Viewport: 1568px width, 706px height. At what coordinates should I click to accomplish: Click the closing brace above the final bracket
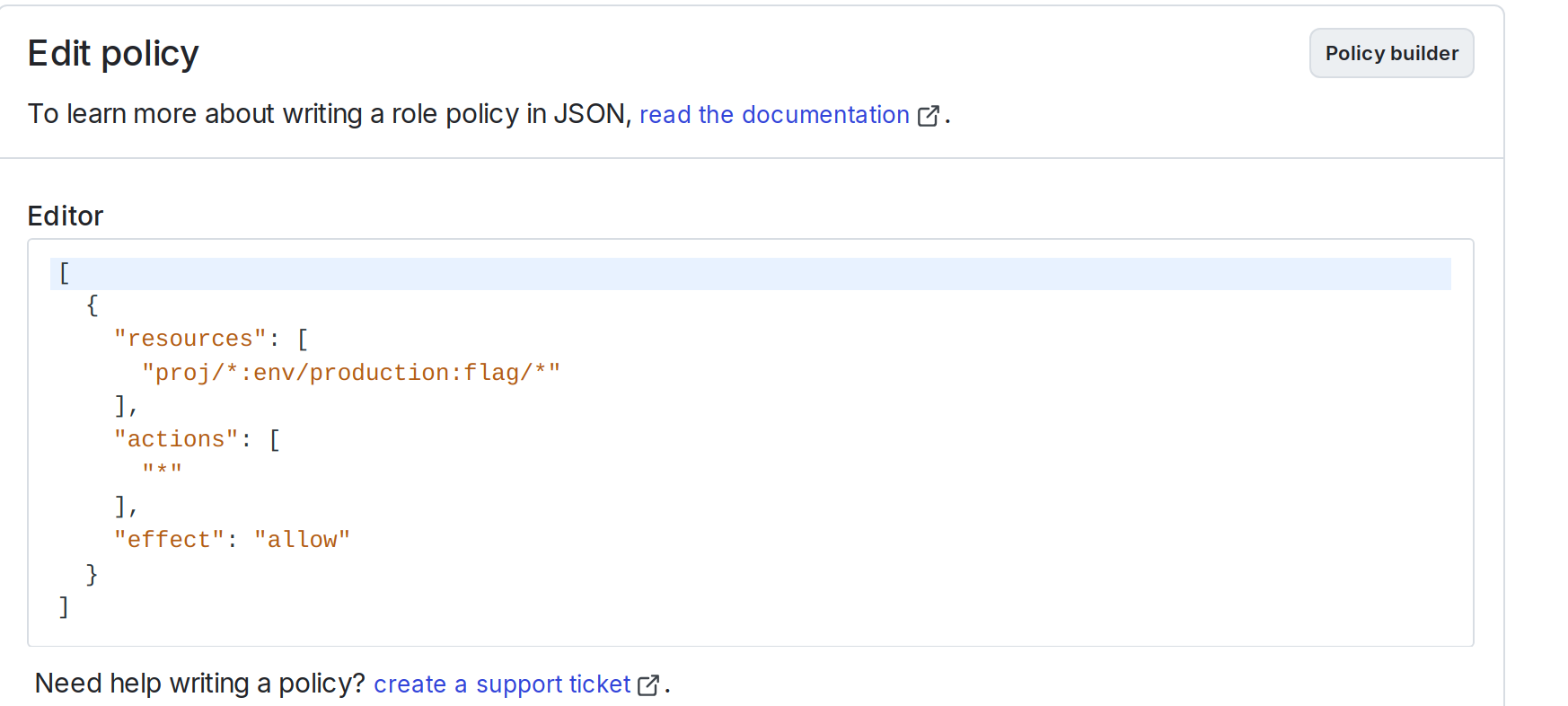pos(92,572)
